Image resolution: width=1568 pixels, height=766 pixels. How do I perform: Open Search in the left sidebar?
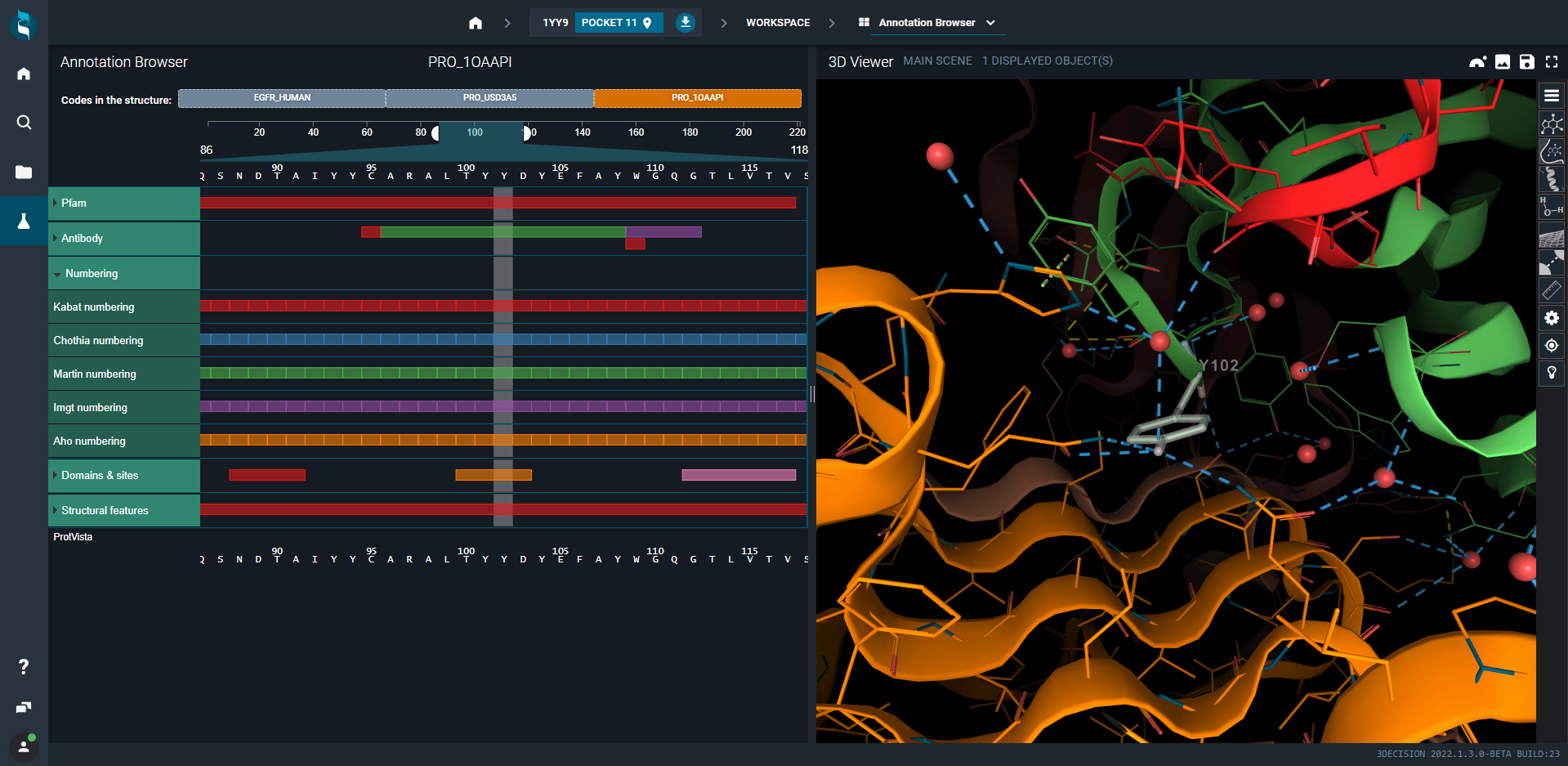point(24,123)
